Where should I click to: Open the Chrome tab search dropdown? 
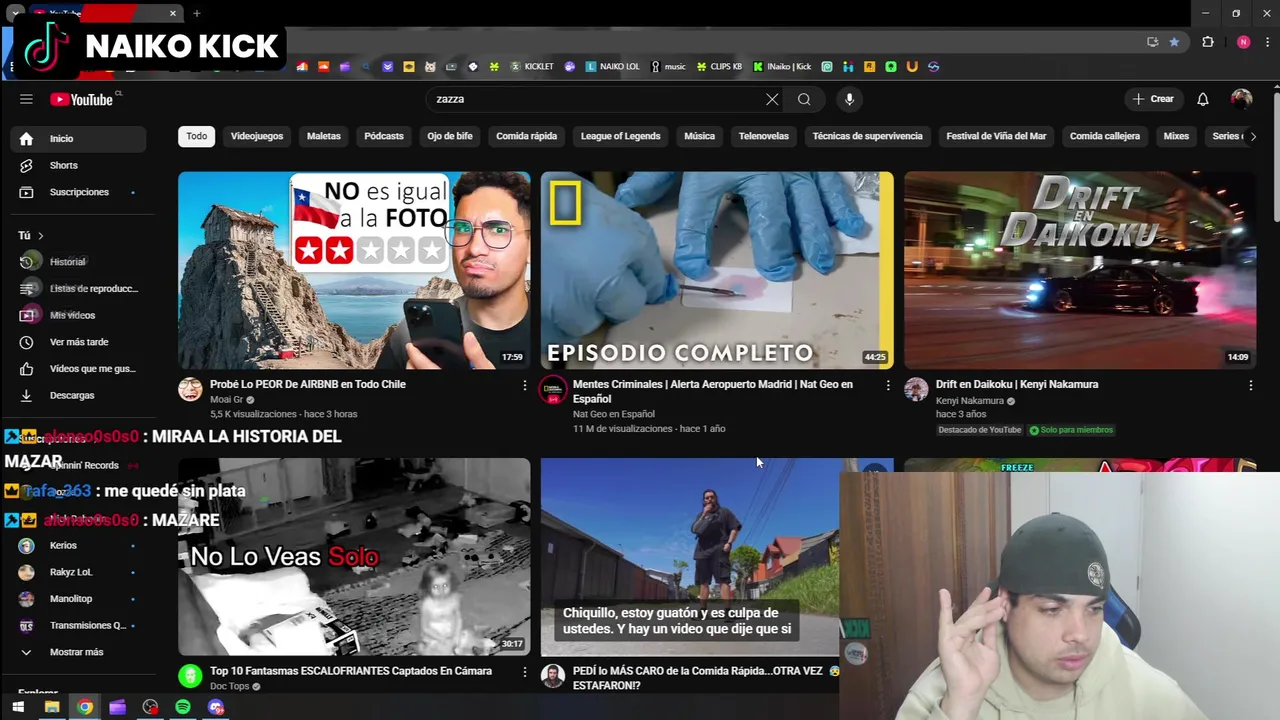[16, 13]
